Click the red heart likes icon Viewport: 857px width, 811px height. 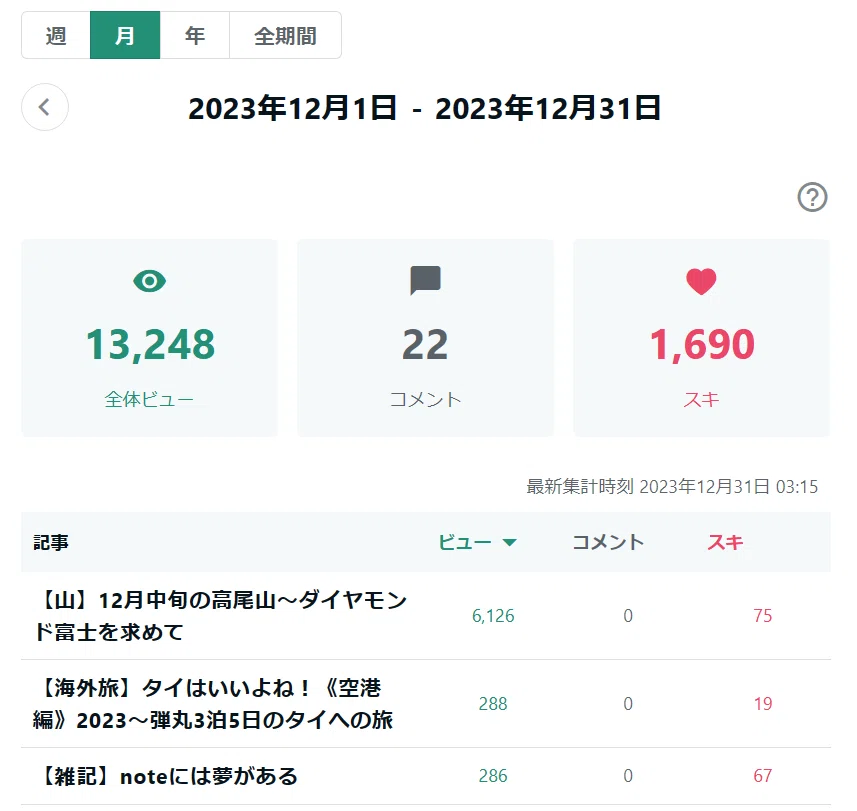pyautogui.click(x=701, y=281)
